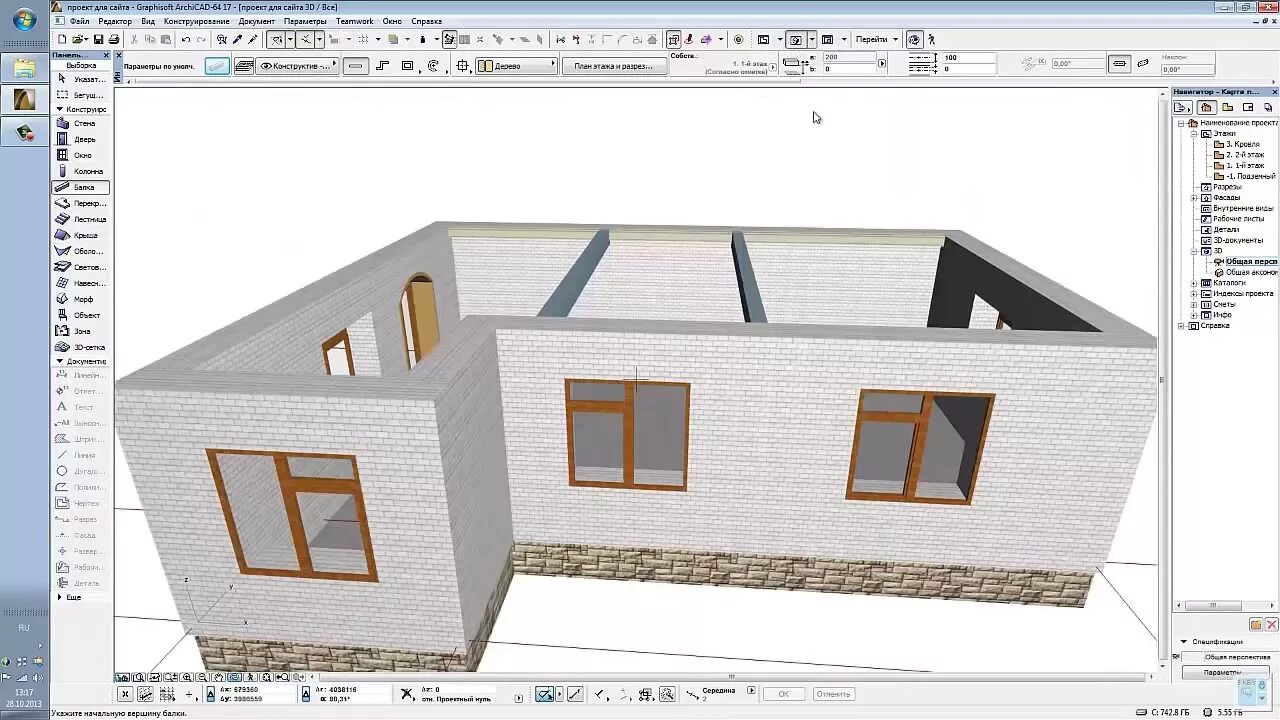
Task: Open the Конструктив layer dropdown
Action: tap(298, 66)
